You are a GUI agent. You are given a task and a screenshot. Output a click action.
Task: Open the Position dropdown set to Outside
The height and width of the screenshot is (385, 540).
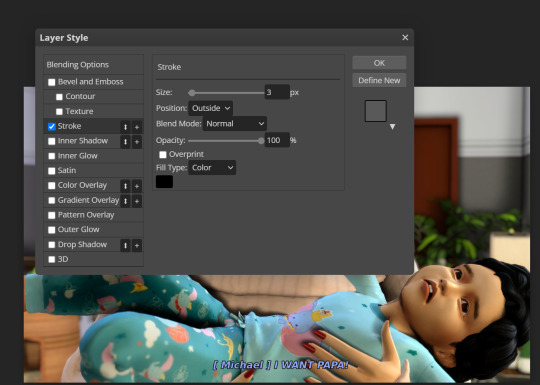coord(210,108)
